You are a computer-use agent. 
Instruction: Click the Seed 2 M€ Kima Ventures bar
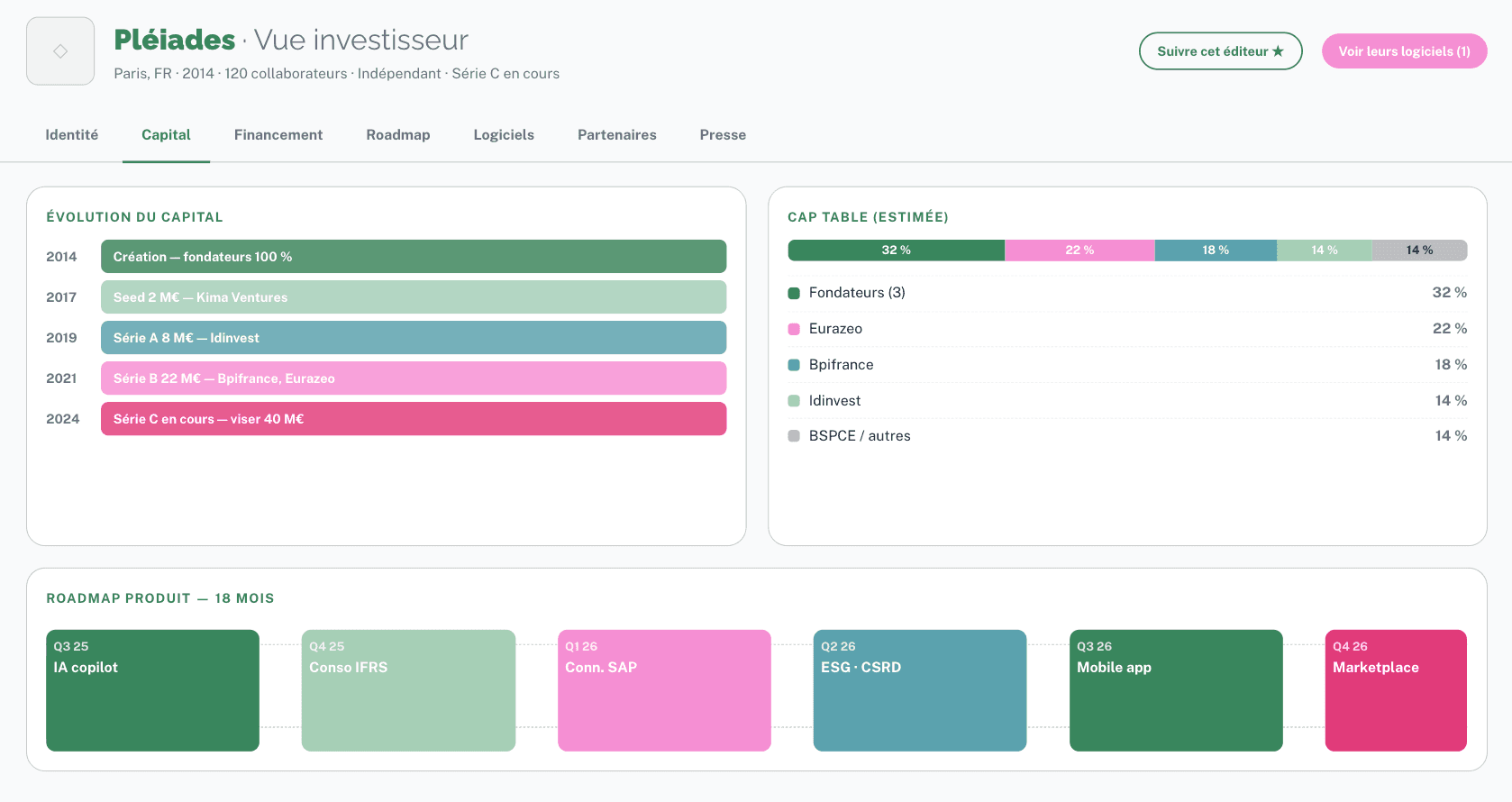(x=414, y=297)
